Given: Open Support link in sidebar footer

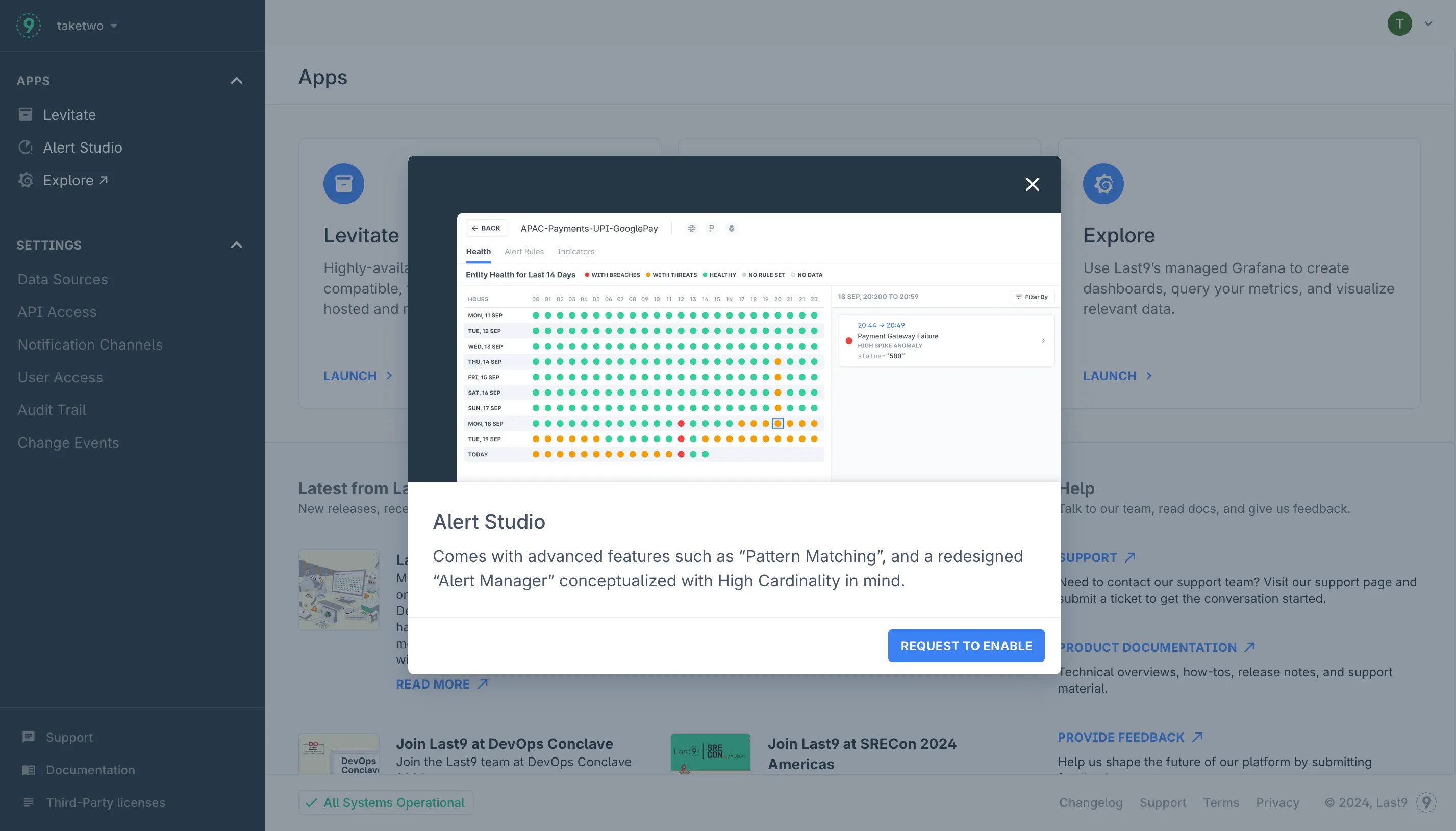Looking at the screenshot, I should tap(69, 737).
